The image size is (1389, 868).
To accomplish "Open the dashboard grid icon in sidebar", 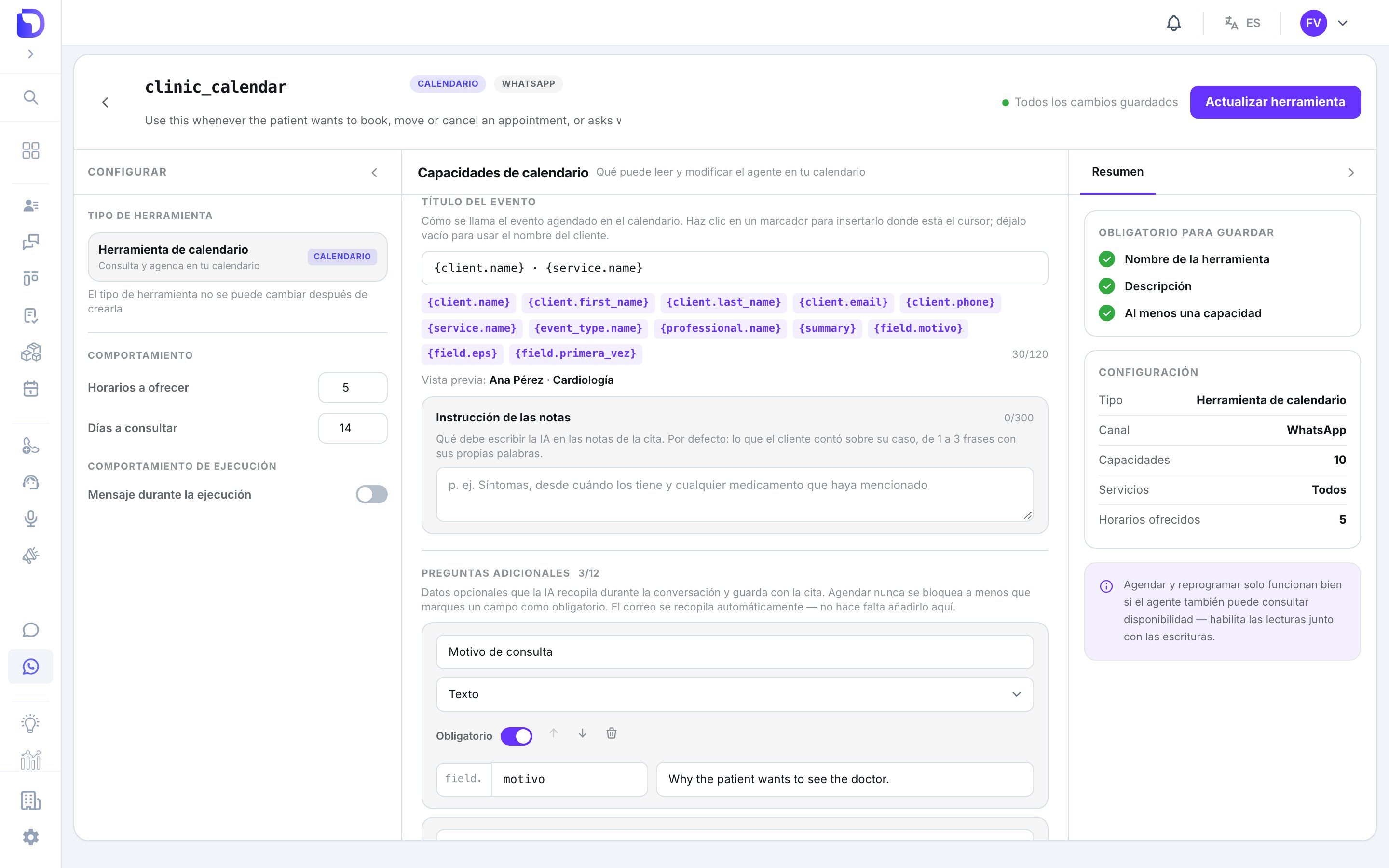I will tap(31, 150).
